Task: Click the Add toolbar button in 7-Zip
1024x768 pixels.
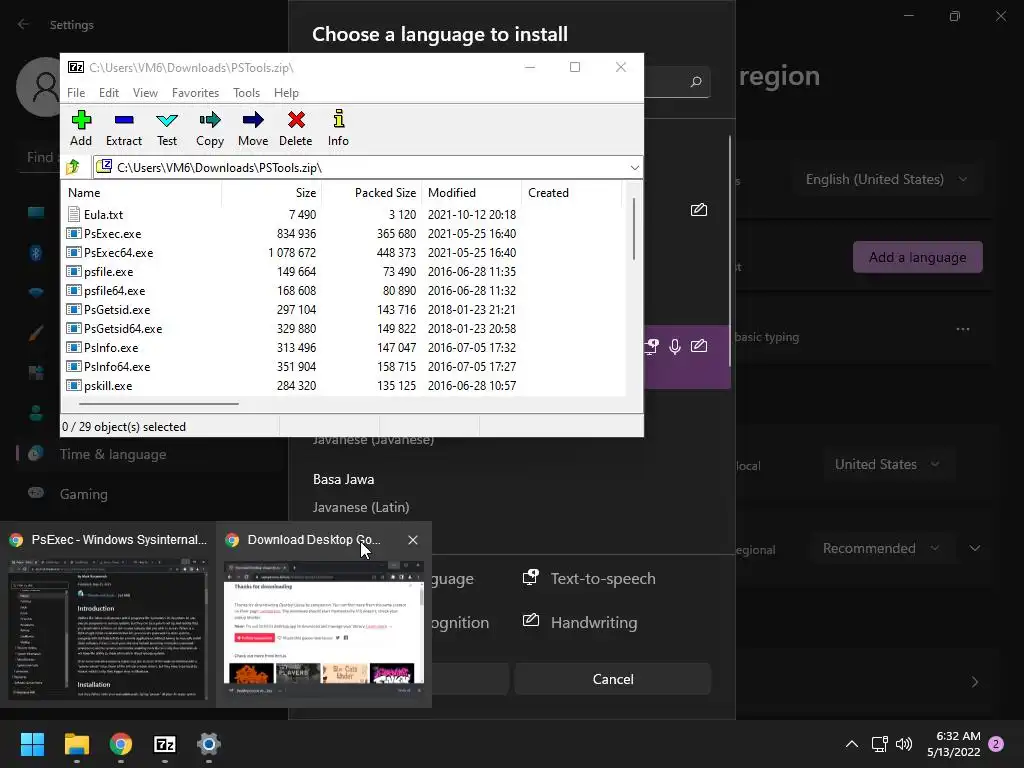Action: [81, 129]
